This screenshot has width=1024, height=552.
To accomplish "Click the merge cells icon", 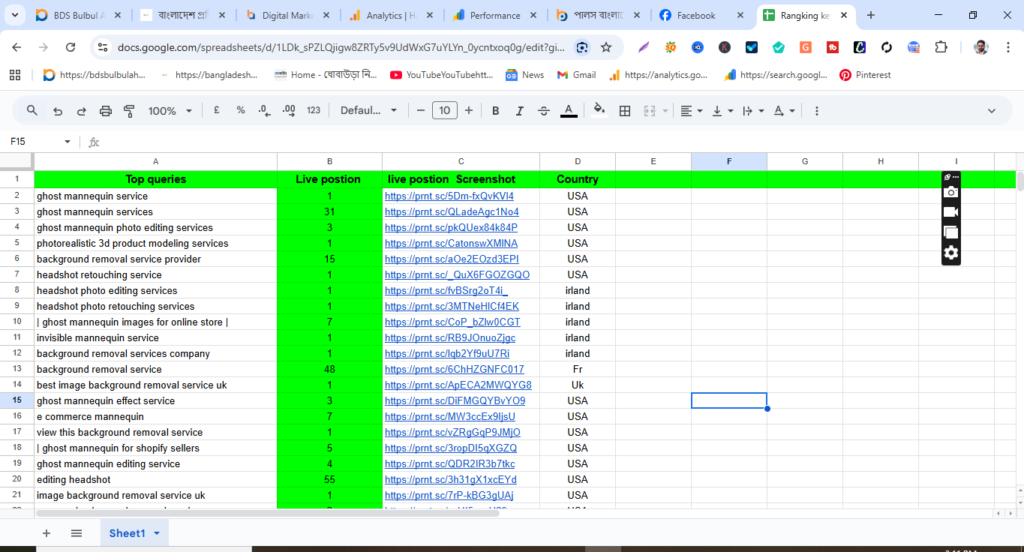I will (649, 111).
